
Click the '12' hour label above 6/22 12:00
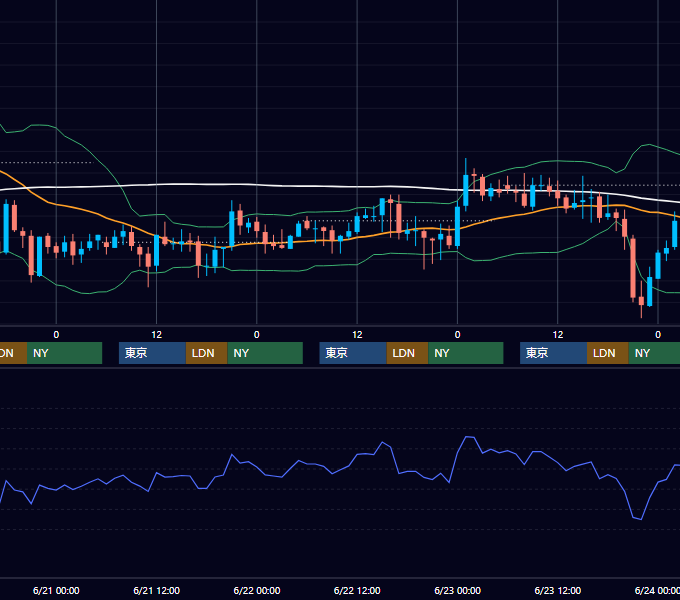tap(357, 335)
